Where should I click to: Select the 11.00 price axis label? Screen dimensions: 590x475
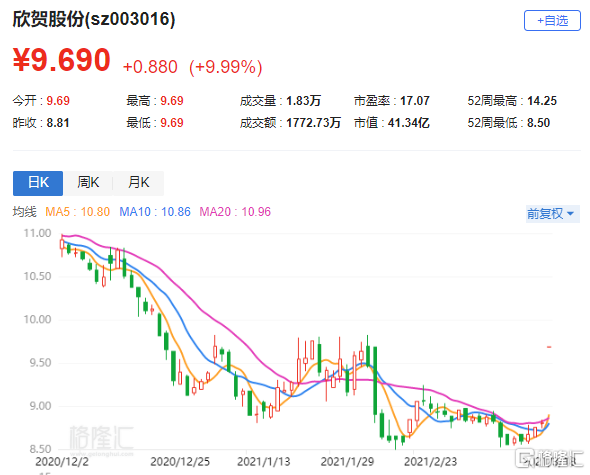(37, 233)
